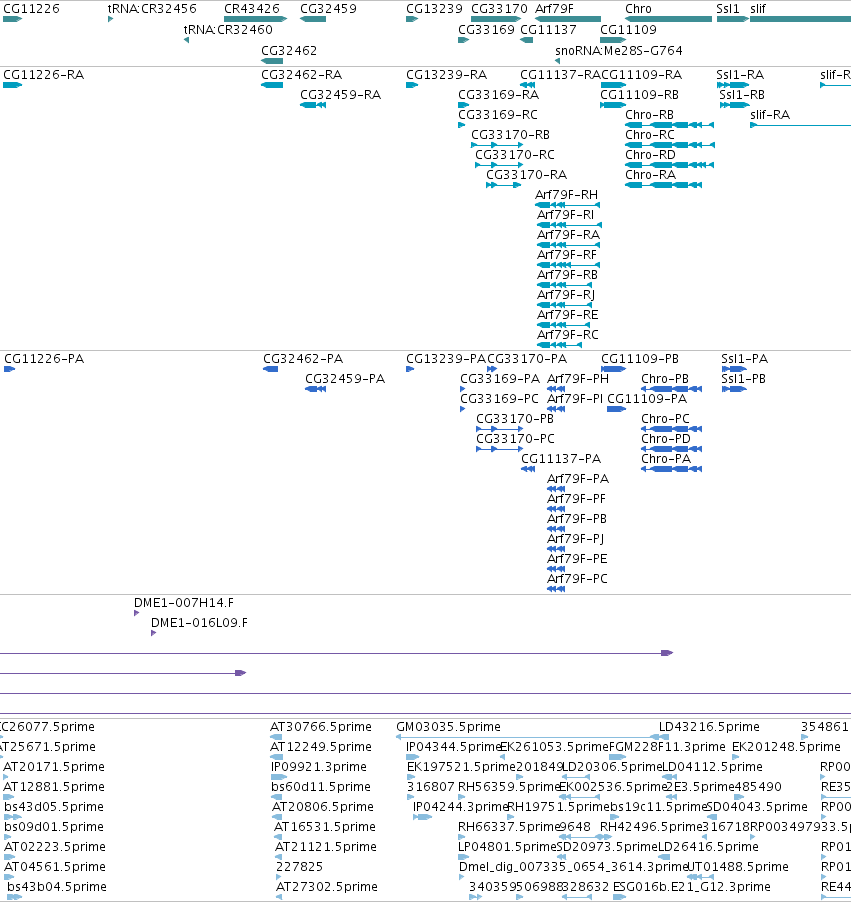
Task: Select the Arf79F gene label in top track
Action: pos(554,9)
